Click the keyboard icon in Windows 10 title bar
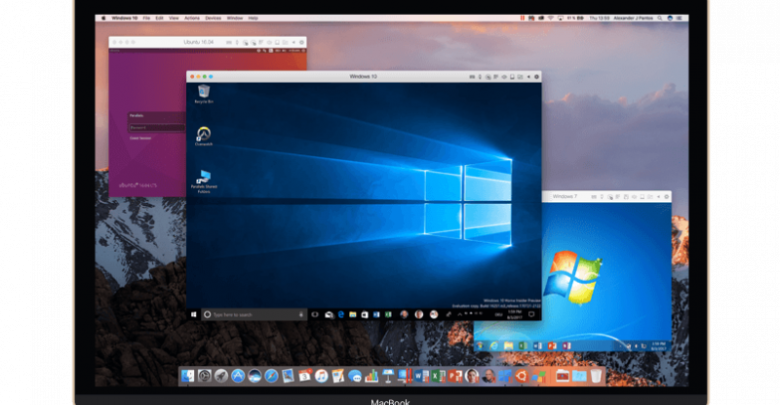 pos(472,77)
